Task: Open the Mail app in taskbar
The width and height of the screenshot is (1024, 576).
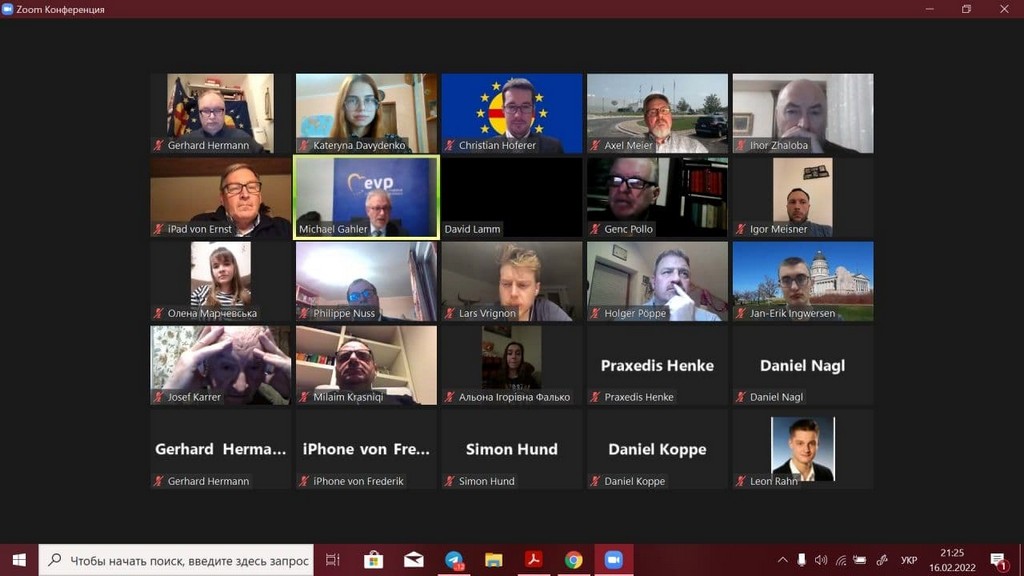Action: (413, 560)
